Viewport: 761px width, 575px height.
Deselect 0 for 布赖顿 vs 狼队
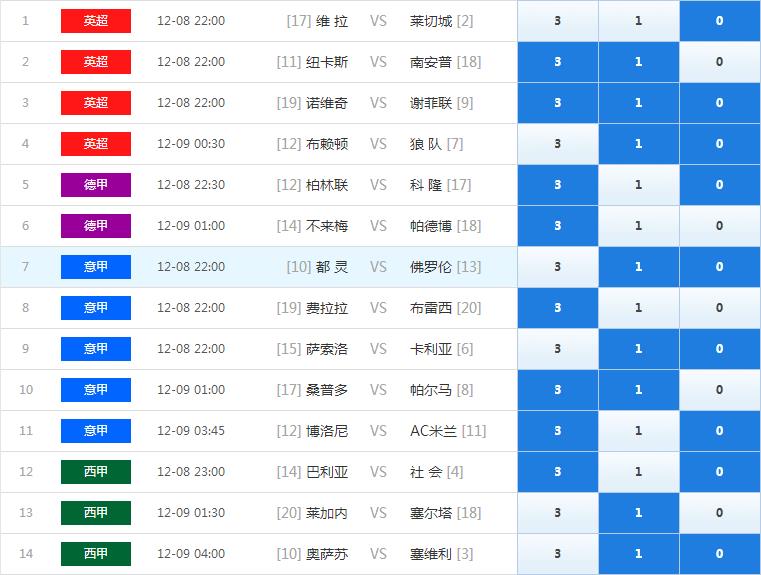(x=720, y=144)
